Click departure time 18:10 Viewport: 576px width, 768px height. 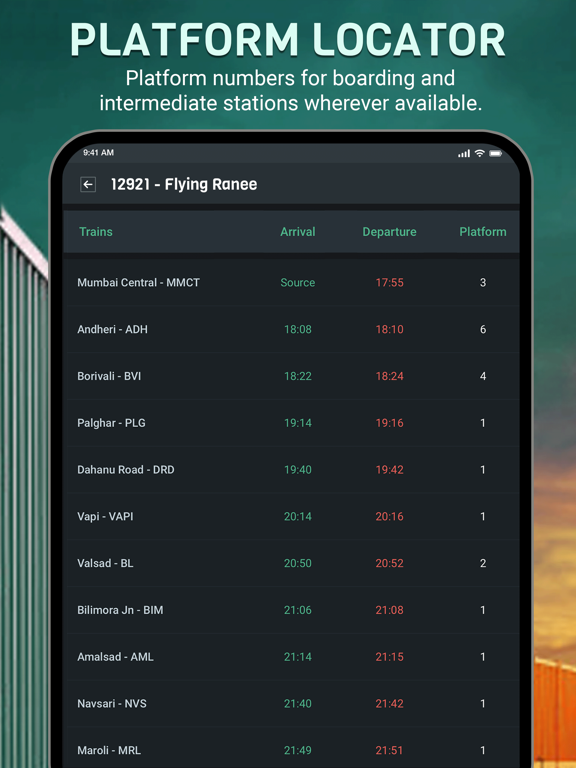coord(389,329)
